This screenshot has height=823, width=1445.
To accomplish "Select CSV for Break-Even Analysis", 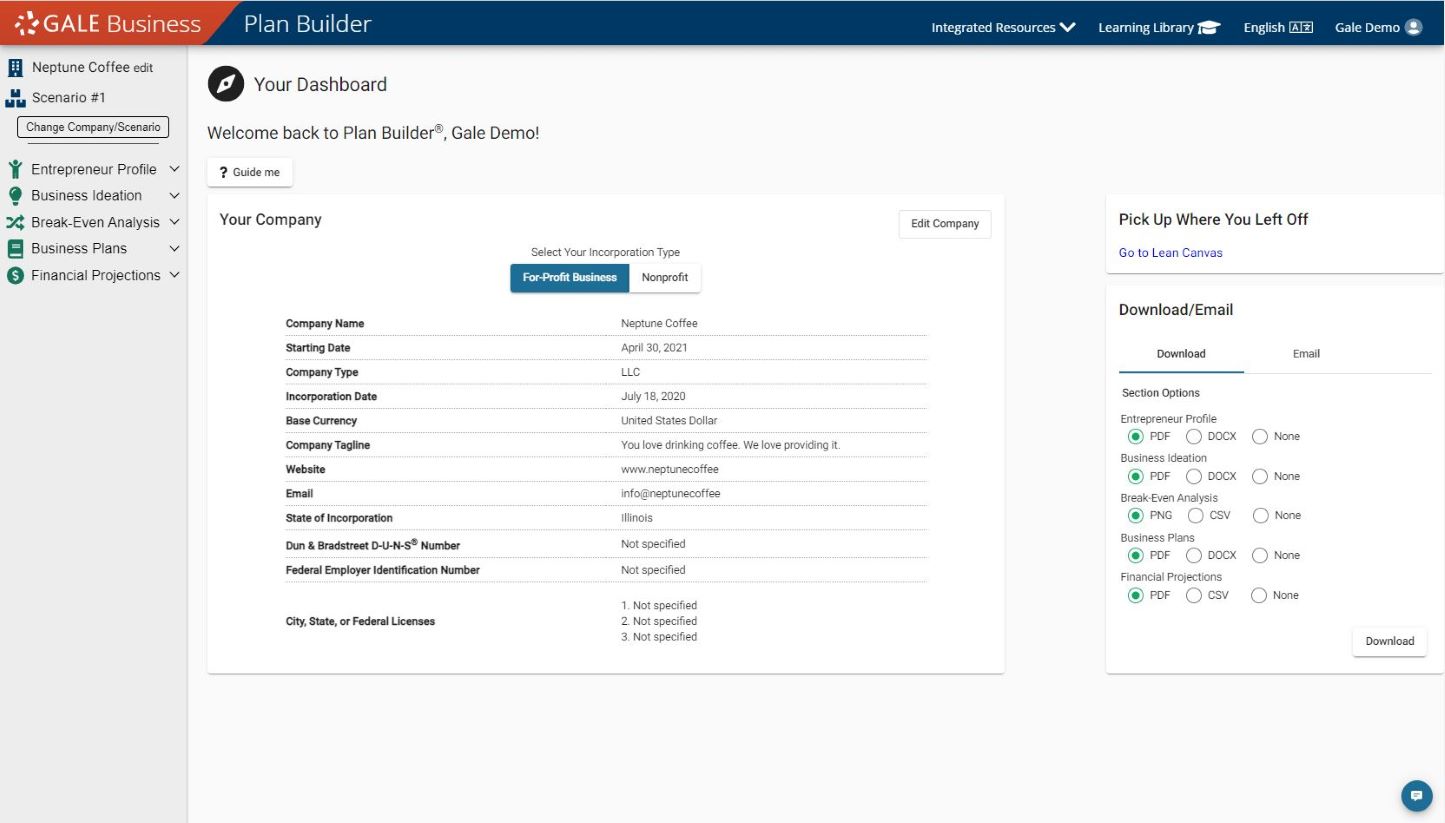I will 1196,516.
